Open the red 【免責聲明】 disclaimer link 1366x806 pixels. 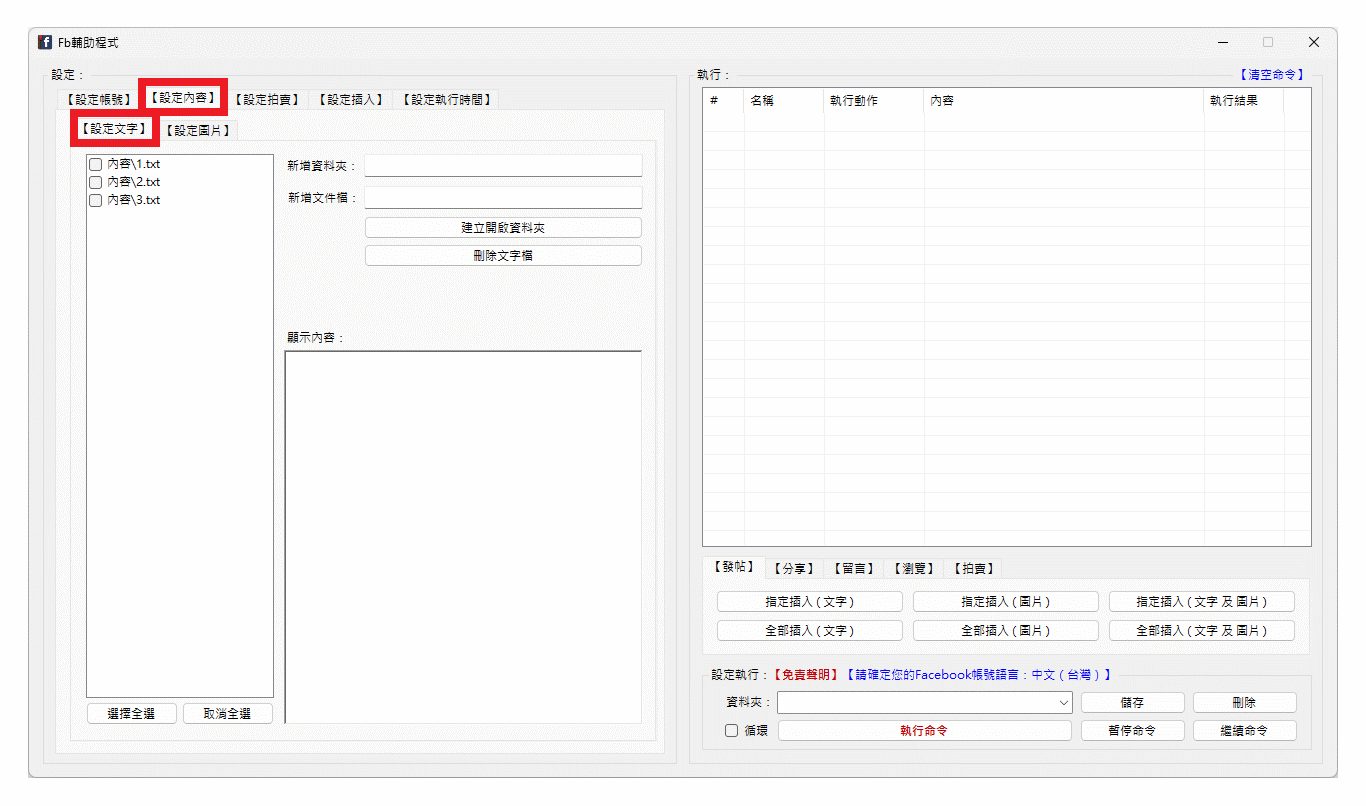click(x=806, y=675)
